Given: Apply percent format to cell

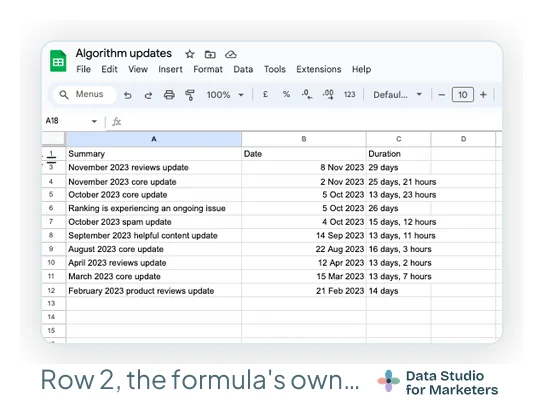Looking at the screenshot, I should pos(286,94).
